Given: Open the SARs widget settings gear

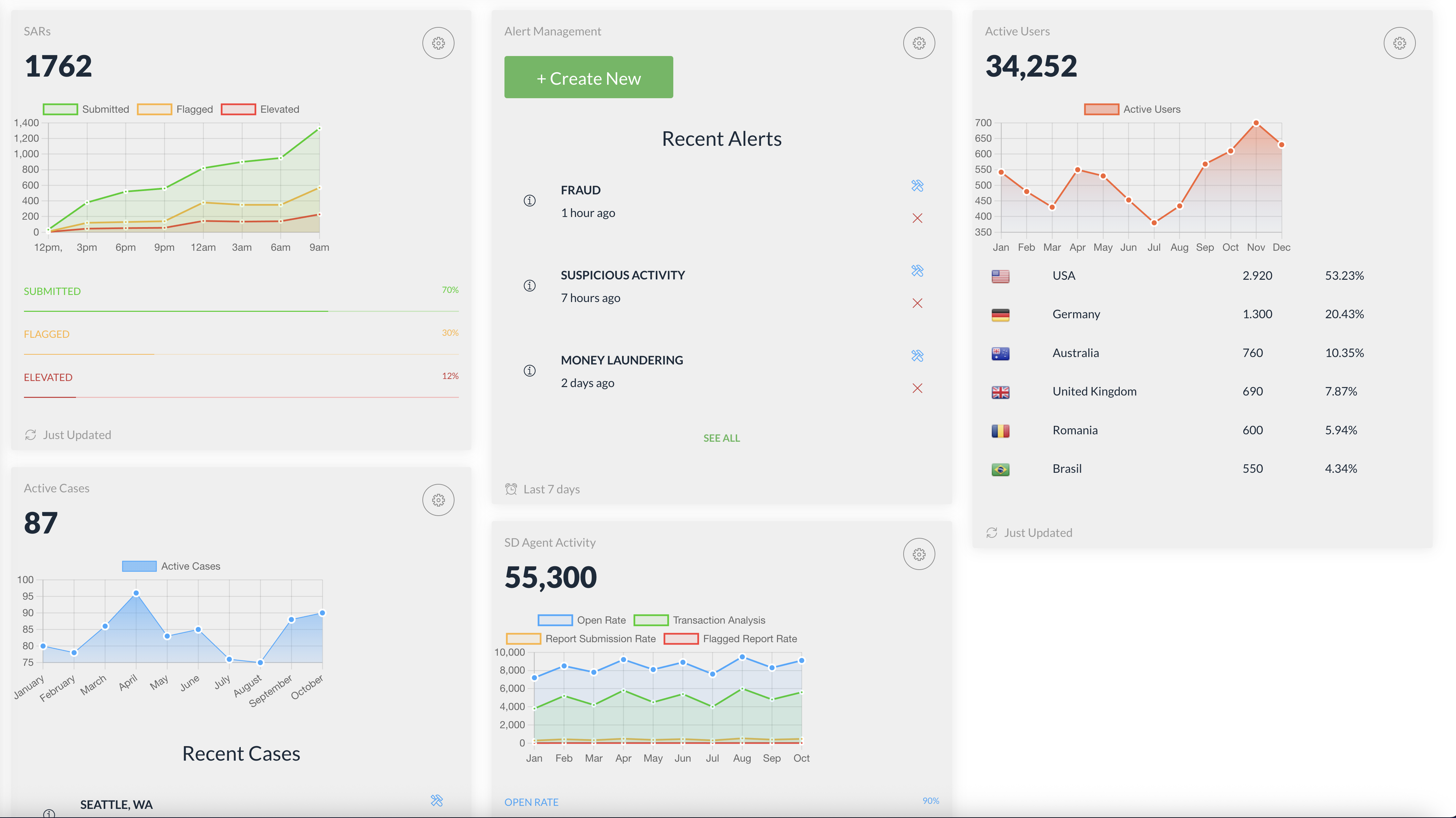Looking at the screenshot, I should (438, 43).
